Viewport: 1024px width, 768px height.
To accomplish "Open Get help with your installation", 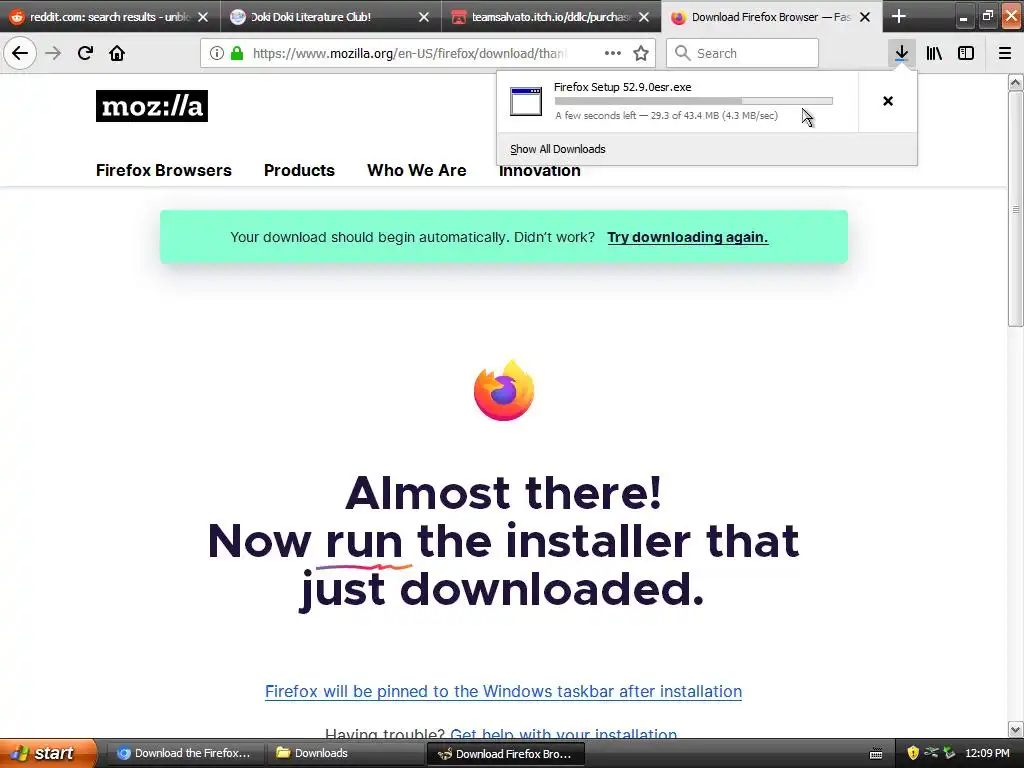I will tap(563, 734).
